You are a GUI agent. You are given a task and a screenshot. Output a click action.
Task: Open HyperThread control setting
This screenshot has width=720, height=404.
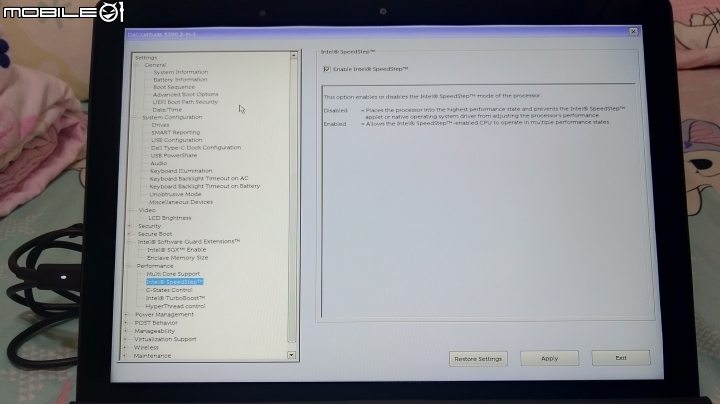tap(175, 306)
